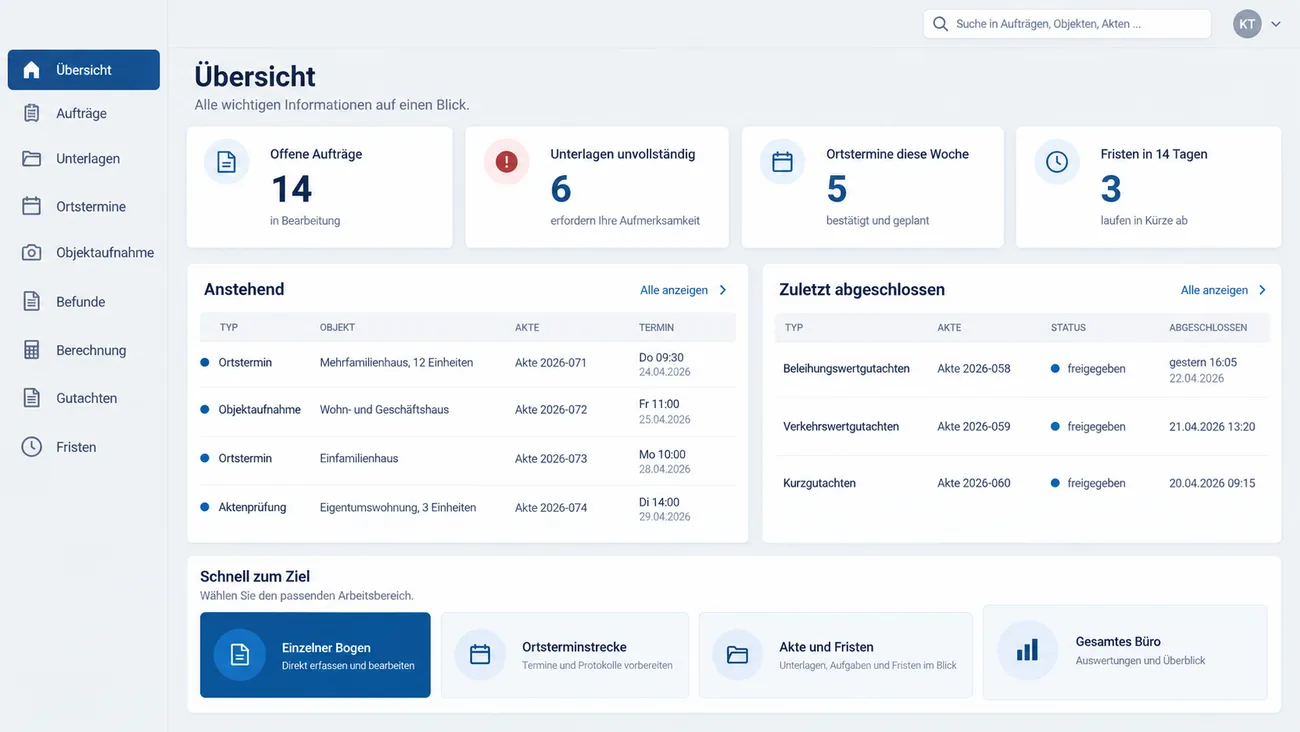Click the folder icon on Akte und Fristen tile

(737, 655)
